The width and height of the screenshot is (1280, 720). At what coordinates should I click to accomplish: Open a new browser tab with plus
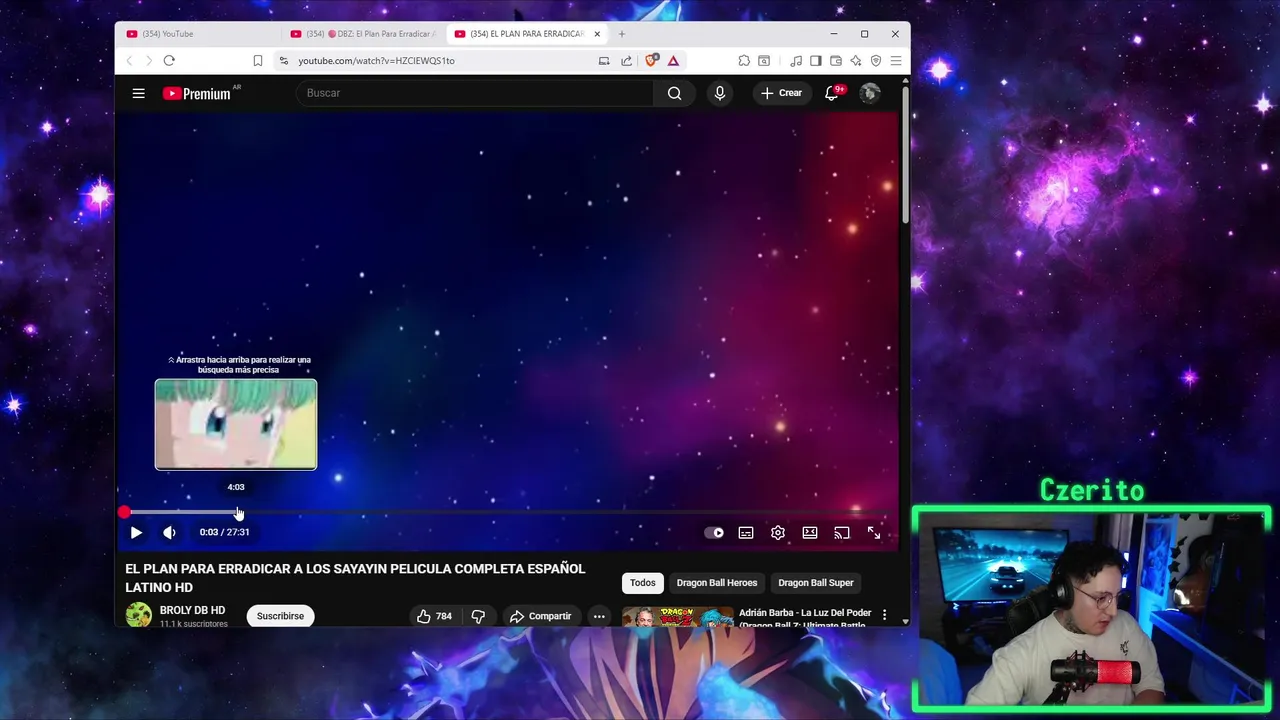[x=622, y=34]
